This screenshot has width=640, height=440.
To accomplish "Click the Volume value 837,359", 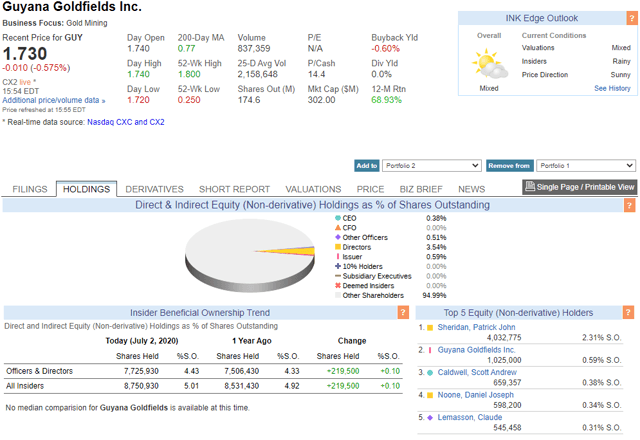I will click(x=254, y=49).
